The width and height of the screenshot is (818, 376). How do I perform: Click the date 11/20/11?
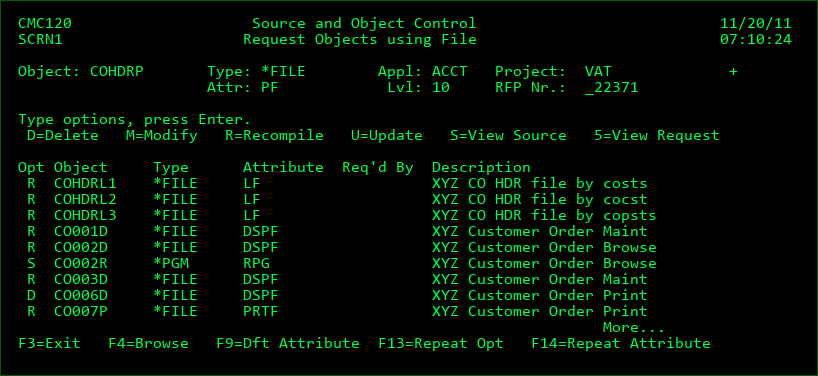coord(755,23)
